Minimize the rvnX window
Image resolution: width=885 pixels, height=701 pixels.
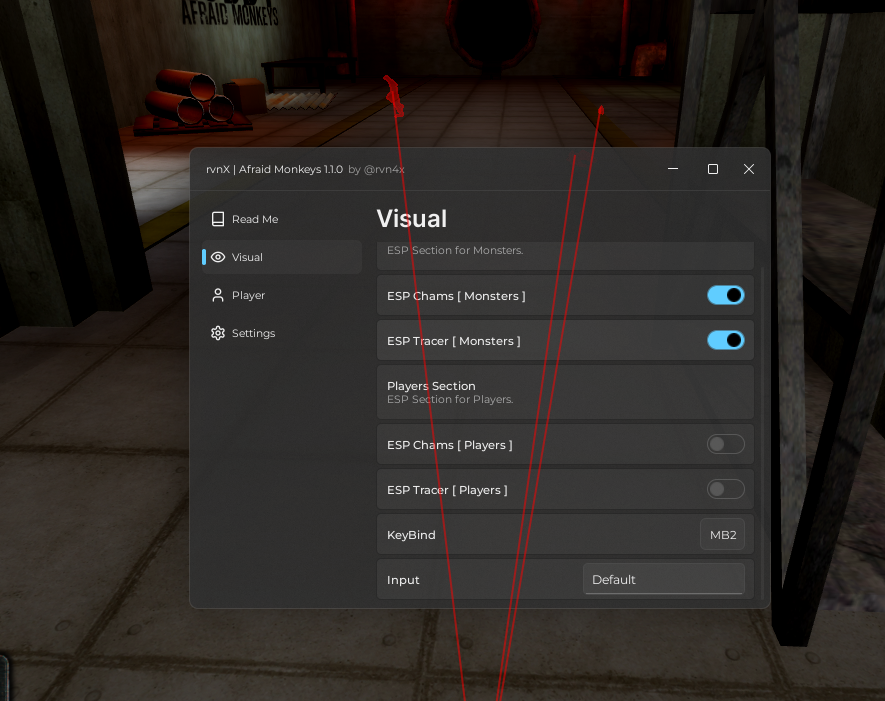673,169
